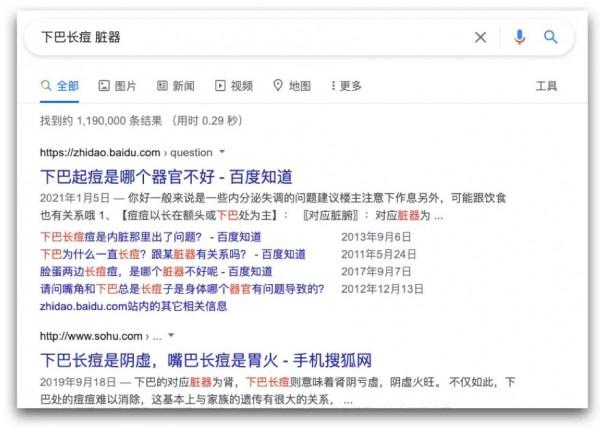The height and width of the screenshot is (428, 600).
Task: Click the date 2013年9月6日
Action: [x=376, y=237]
